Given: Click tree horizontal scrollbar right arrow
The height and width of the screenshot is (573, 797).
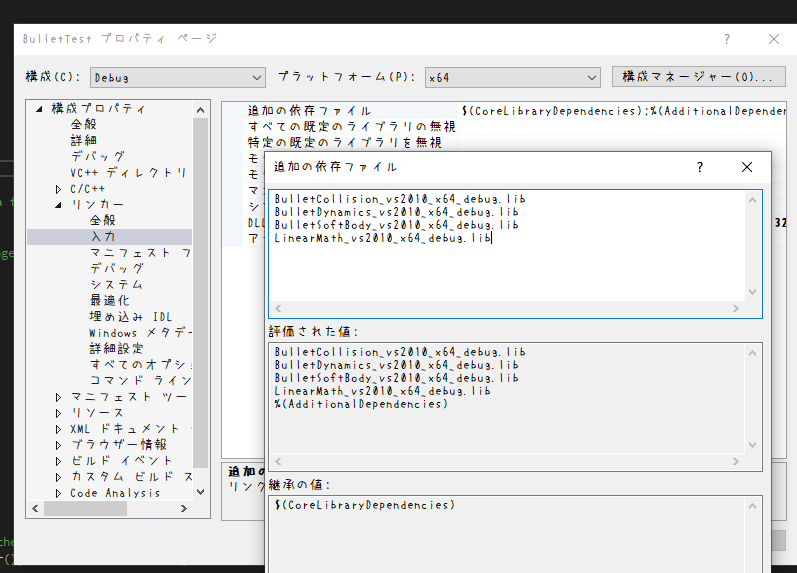Looking at the screenshot, I should (183, 508).
